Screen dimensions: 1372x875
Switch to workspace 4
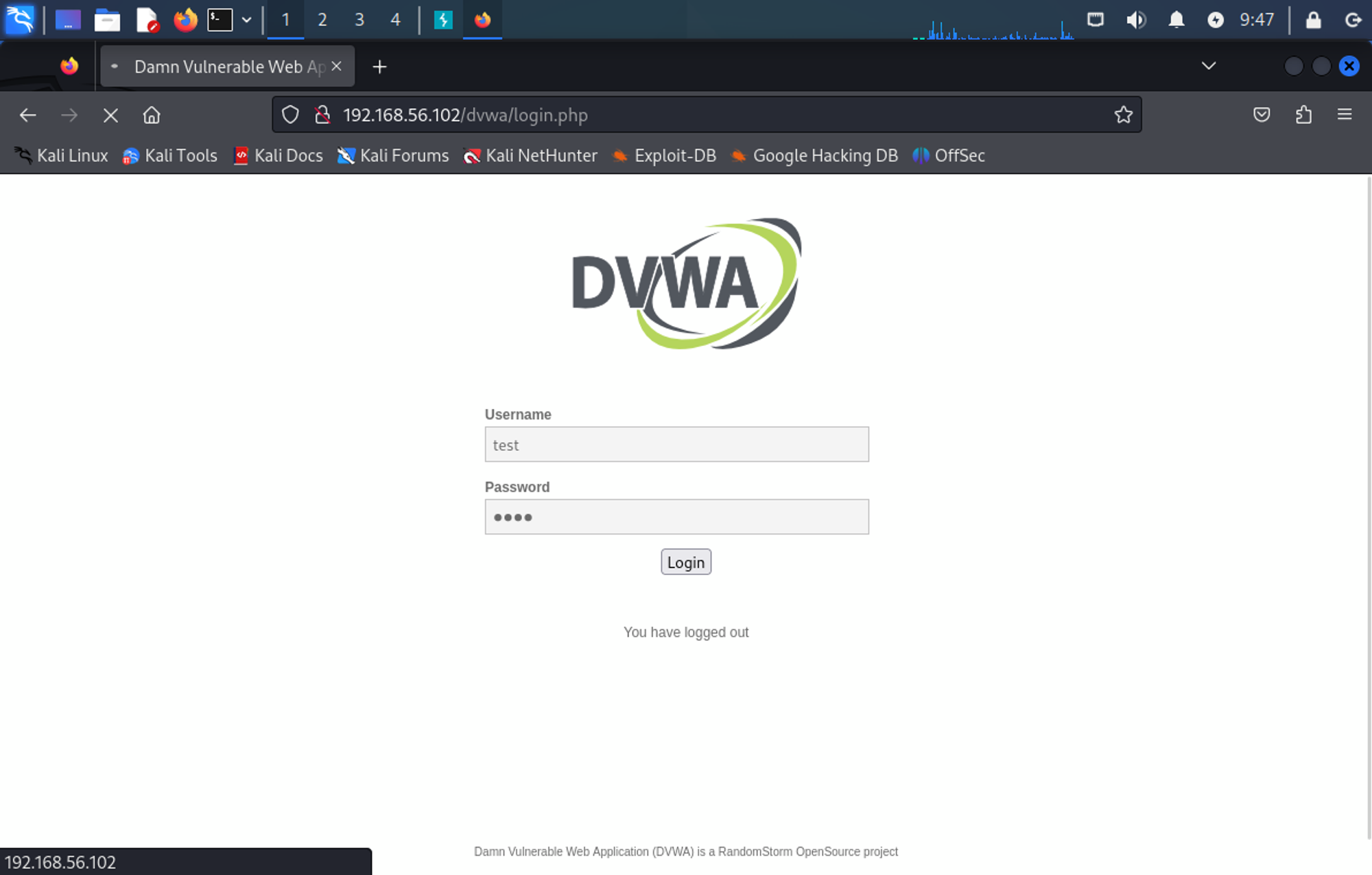(395, 20)
